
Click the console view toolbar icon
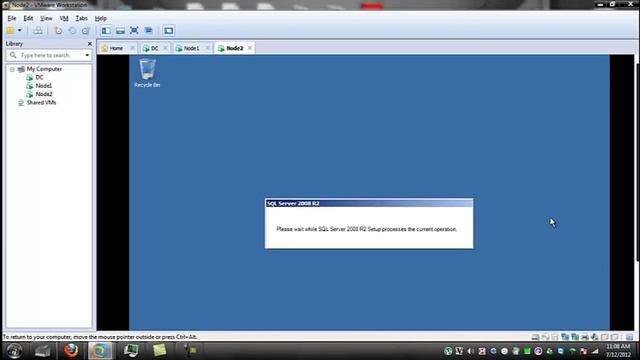coord(169,31)
